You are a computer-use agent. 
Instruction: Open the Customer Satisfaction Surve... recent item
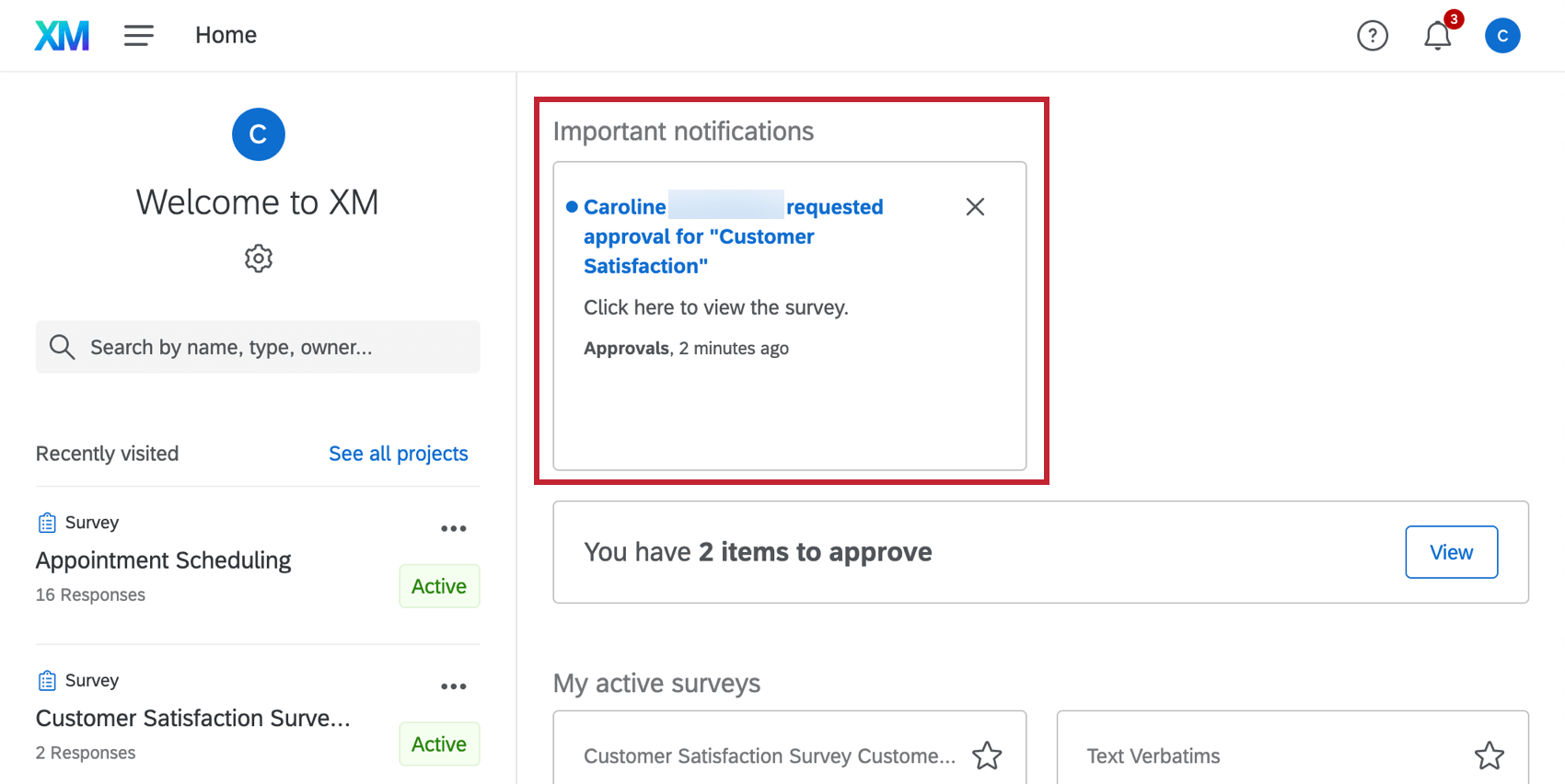192,719
